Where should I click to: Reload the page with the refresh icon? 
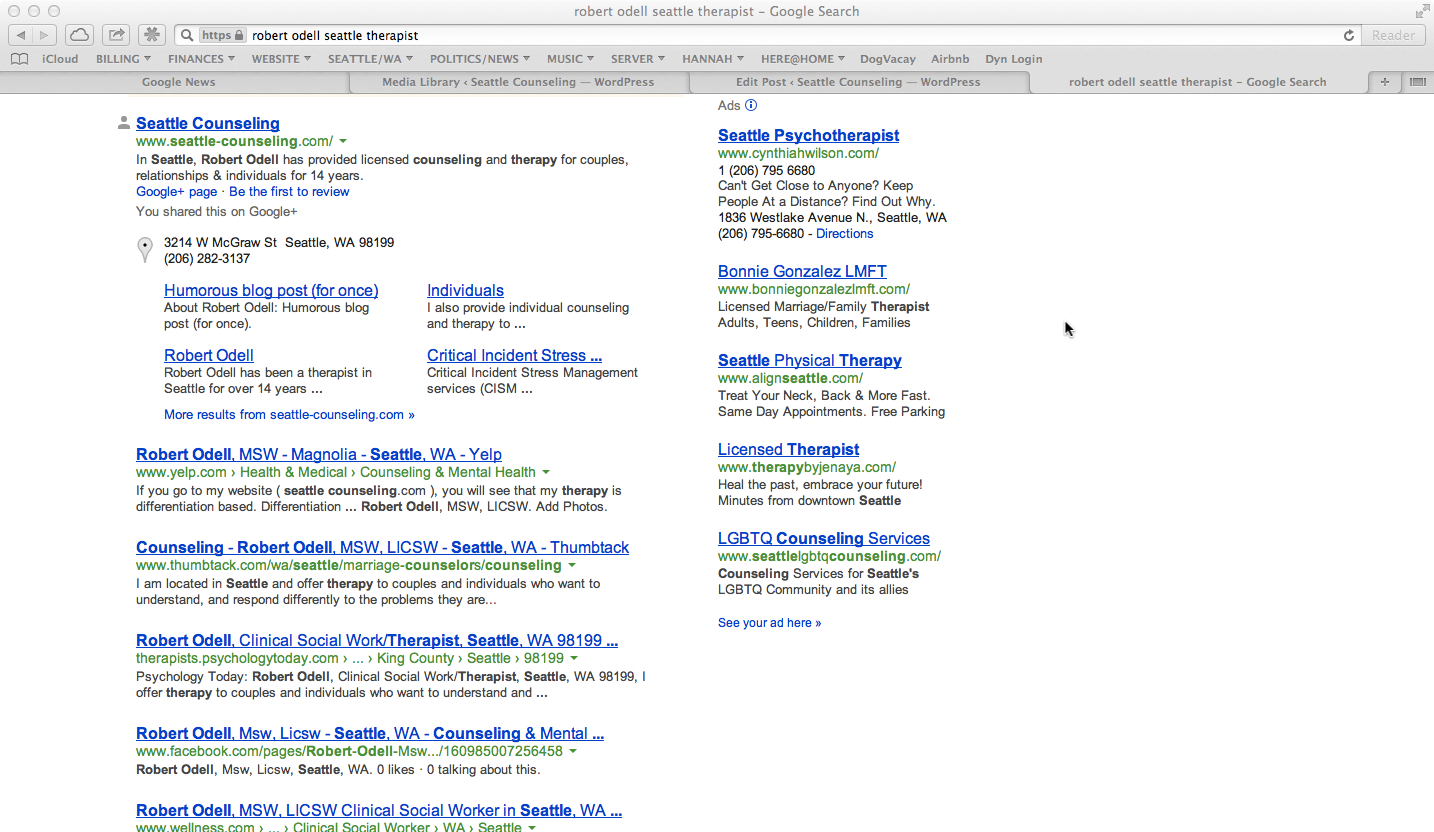(x=1348, y=35)
